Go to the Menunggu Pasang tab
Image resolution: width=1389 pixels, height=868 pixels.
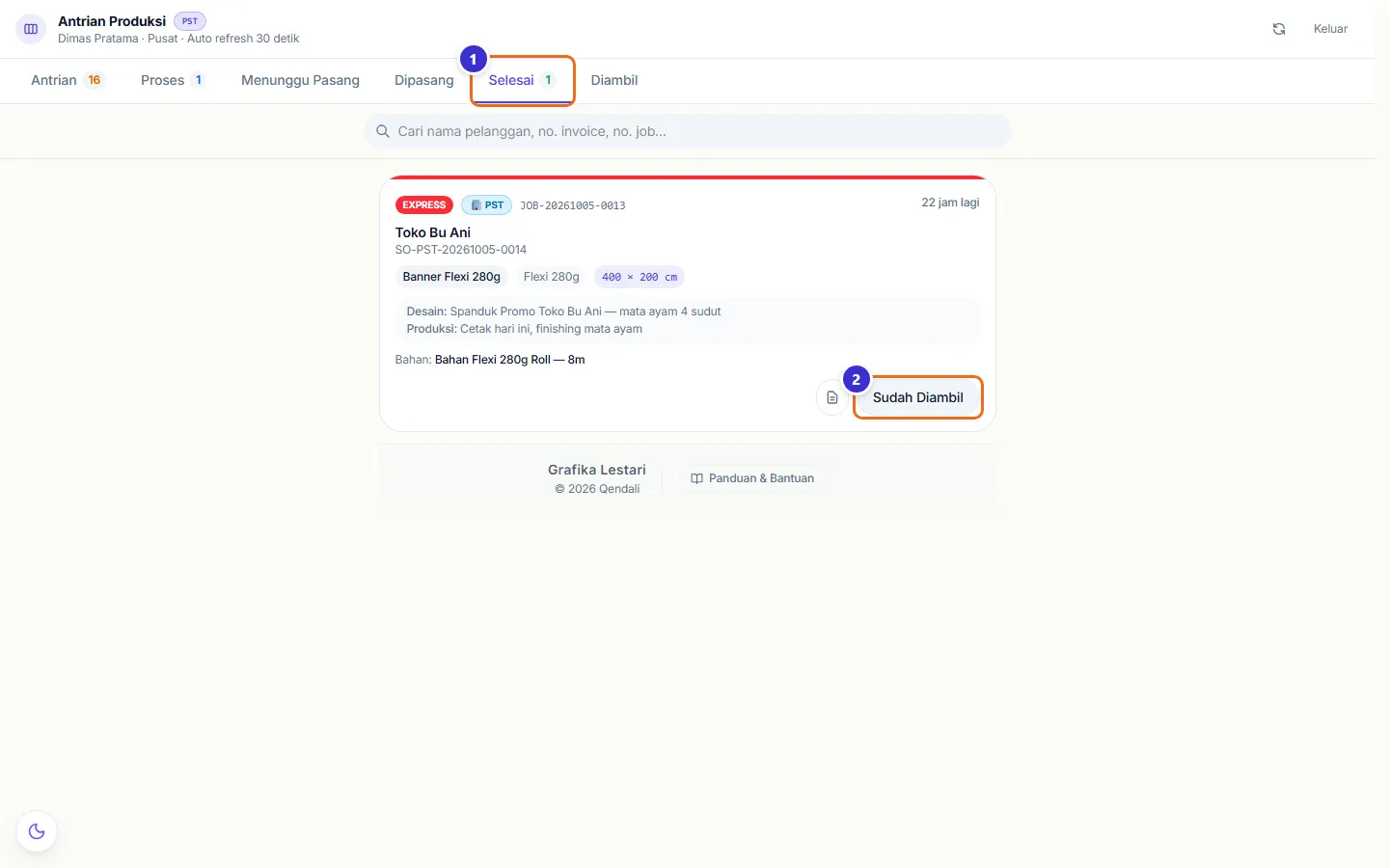point(300,80)
